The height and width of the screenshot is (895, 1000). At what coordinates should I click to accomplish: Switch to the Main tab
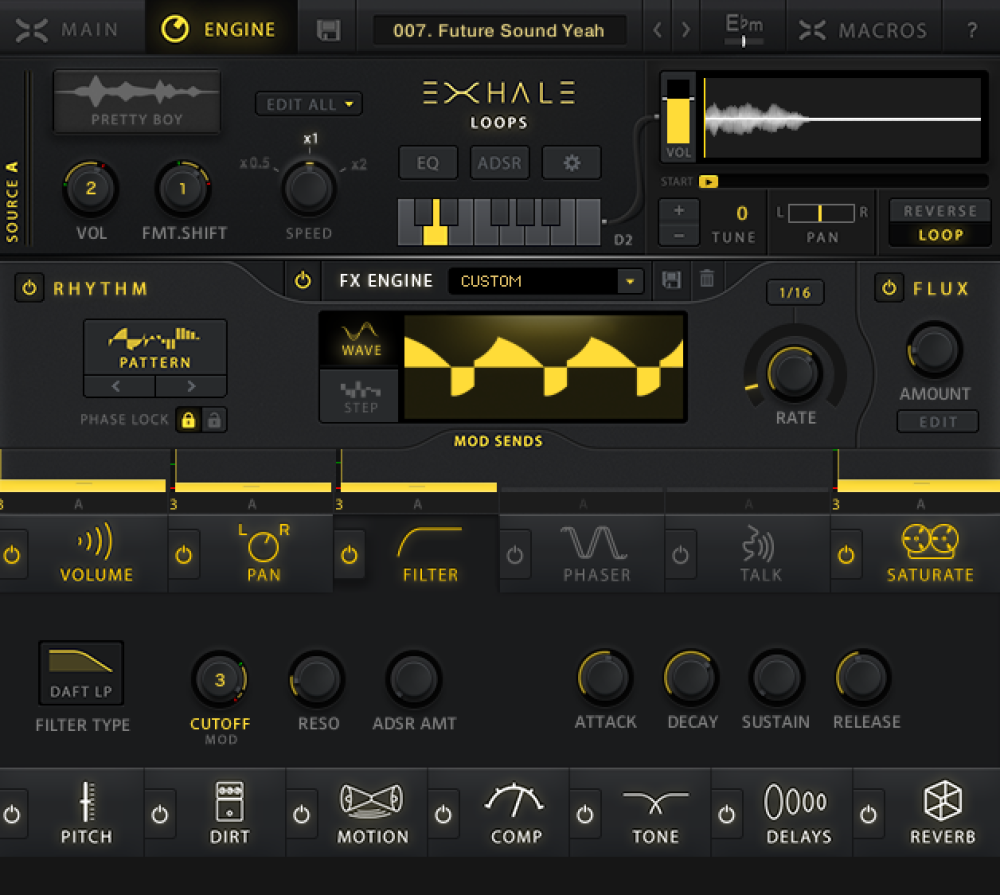72,30
